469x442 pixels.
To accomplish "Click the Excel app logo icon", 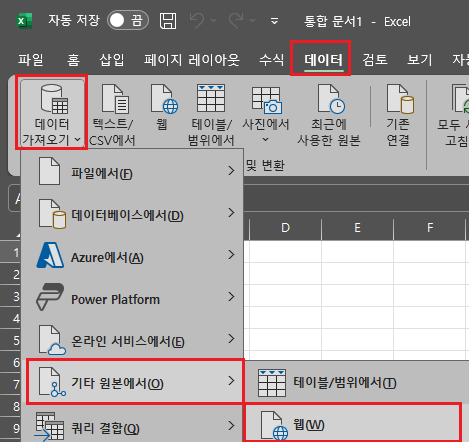I will 24,21.
